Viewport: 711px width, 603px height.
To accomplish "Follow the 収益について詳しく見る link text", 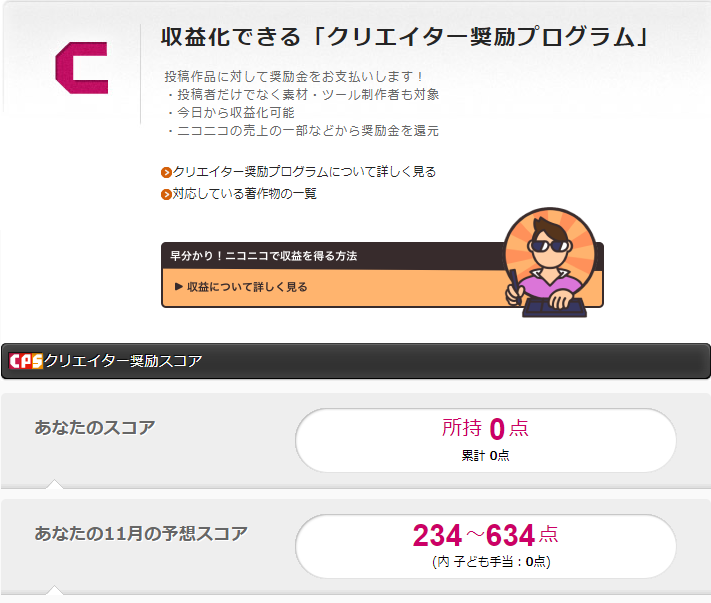I will coord(247,287).
